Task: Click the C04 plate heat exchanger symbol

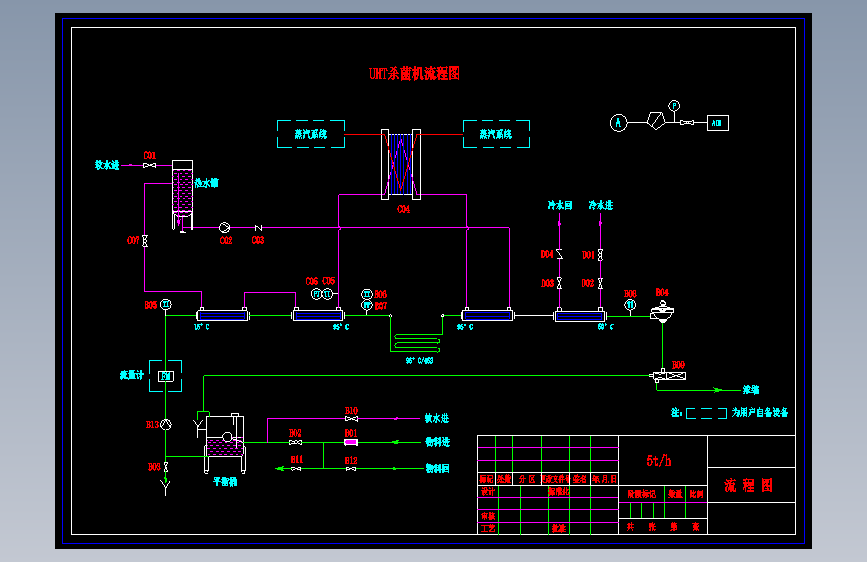Action: [401, 164]
